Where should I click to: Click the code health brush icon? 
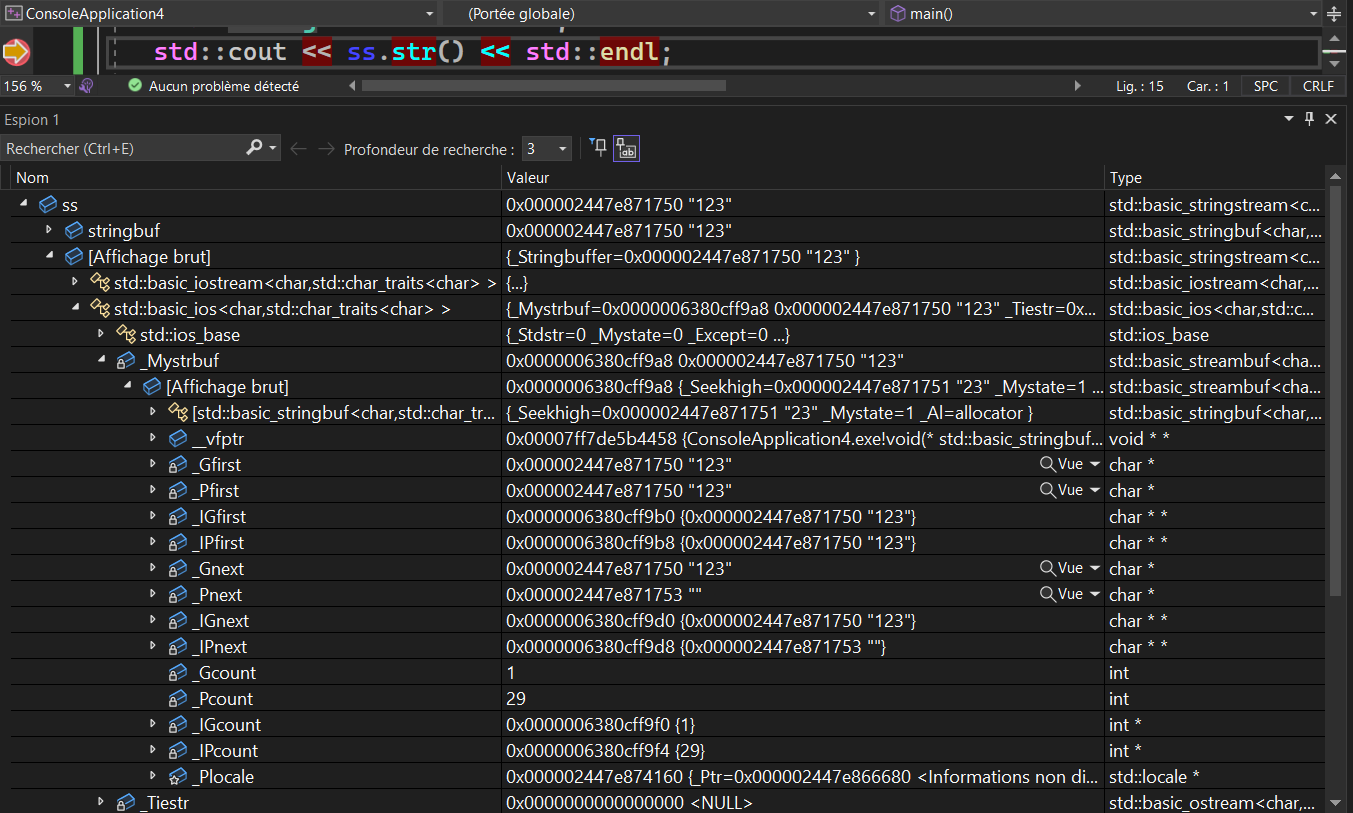tap(87, 86)
